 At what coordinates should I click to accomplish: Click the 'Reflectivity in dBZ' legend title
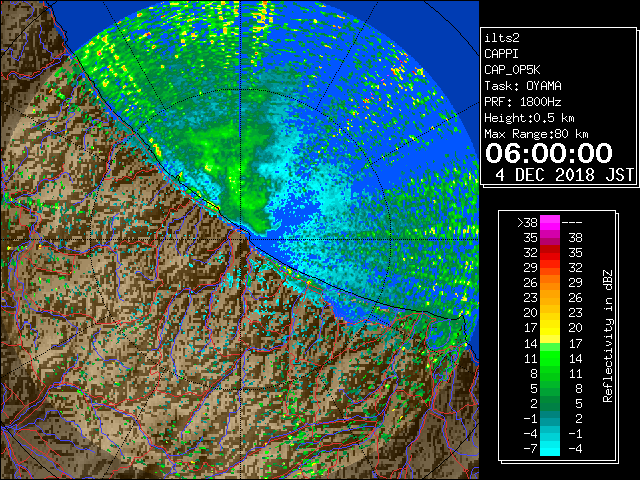tap(608, 336)
